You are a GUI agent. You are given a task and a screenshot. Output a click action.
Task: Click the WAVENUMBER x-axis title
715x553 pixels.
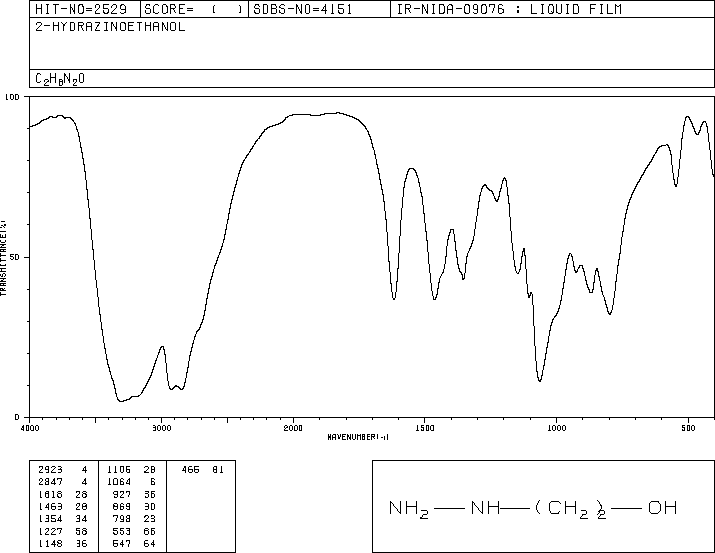click(x=358, y=437)
